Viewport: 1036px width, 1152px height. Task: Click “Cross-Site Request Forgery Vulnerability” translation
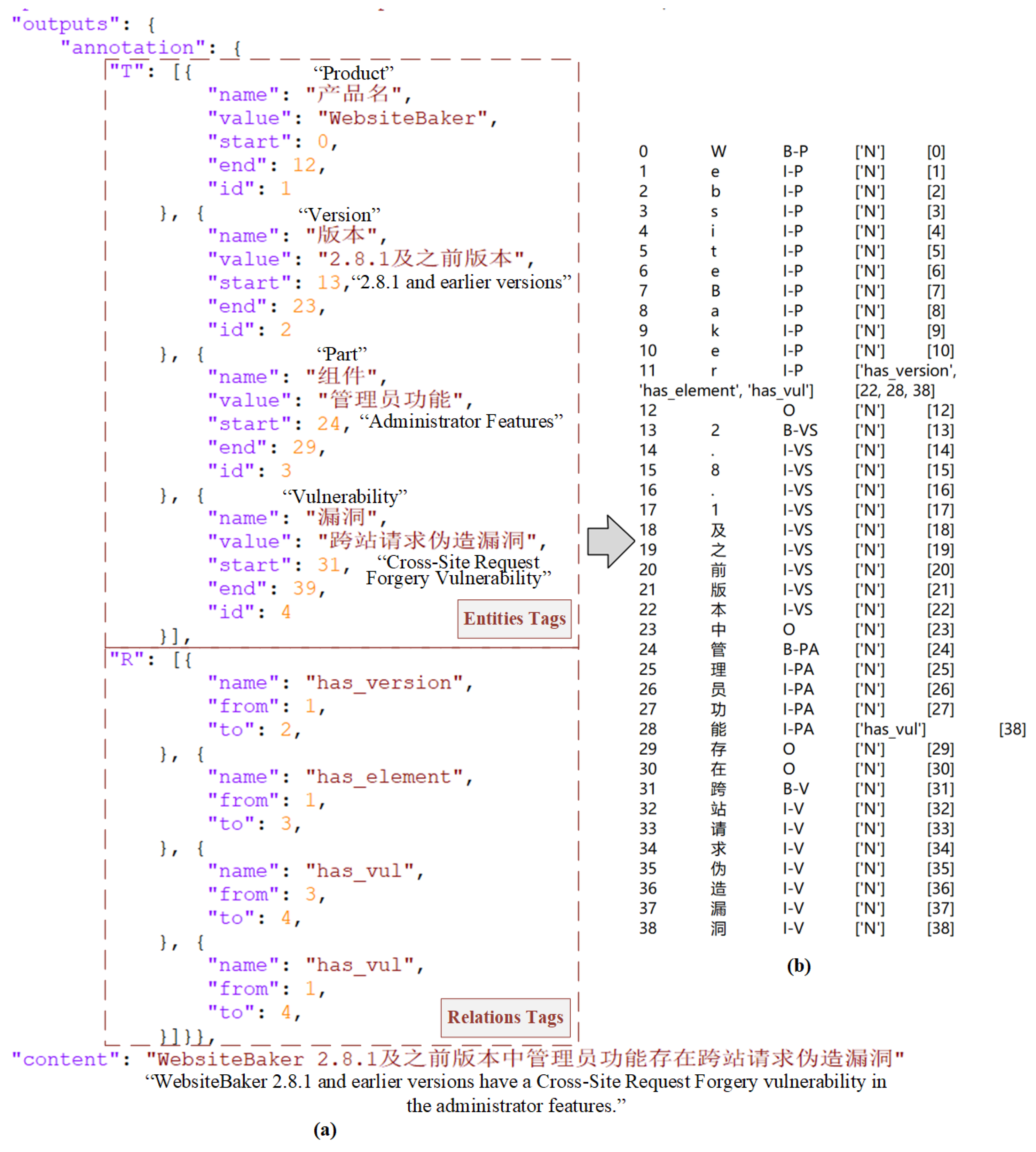point(459,570)
